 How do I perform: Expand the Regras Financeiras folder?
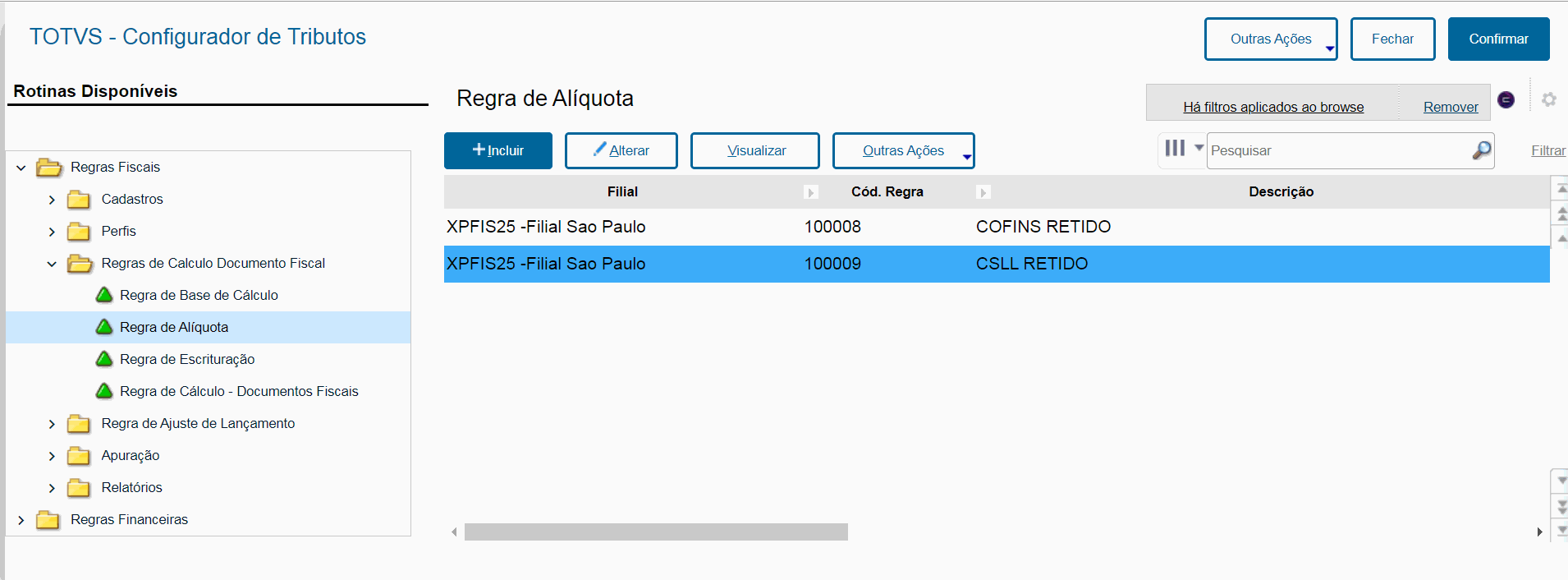[21, 520]
